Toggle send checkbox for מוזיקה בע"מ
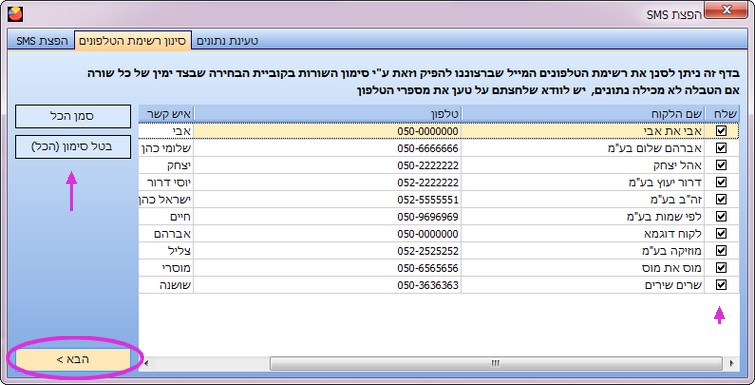The width and height of the screenshot is (755, 385). [x=721, y=251]
